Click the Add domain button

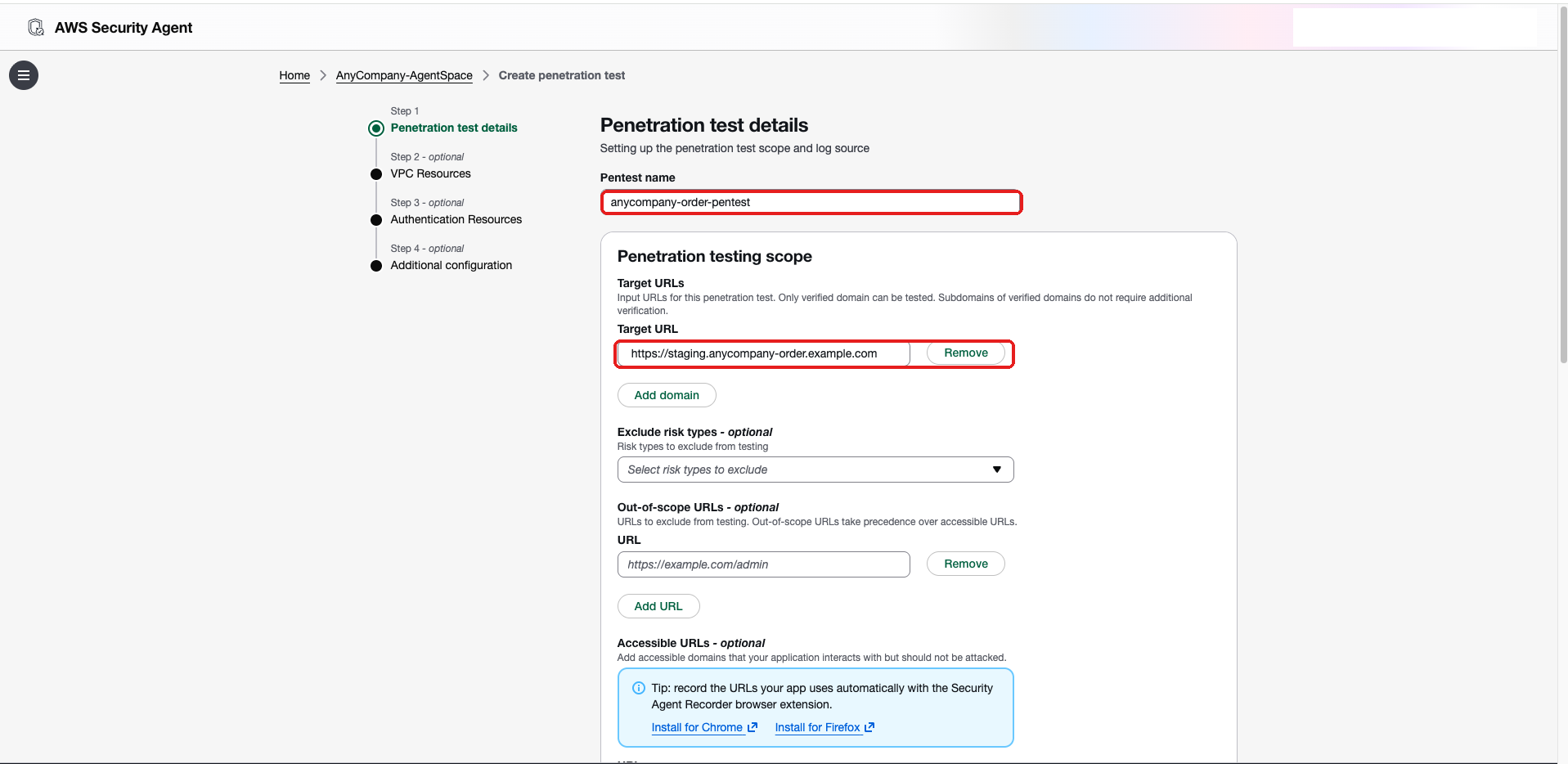(x=667, y=395)
